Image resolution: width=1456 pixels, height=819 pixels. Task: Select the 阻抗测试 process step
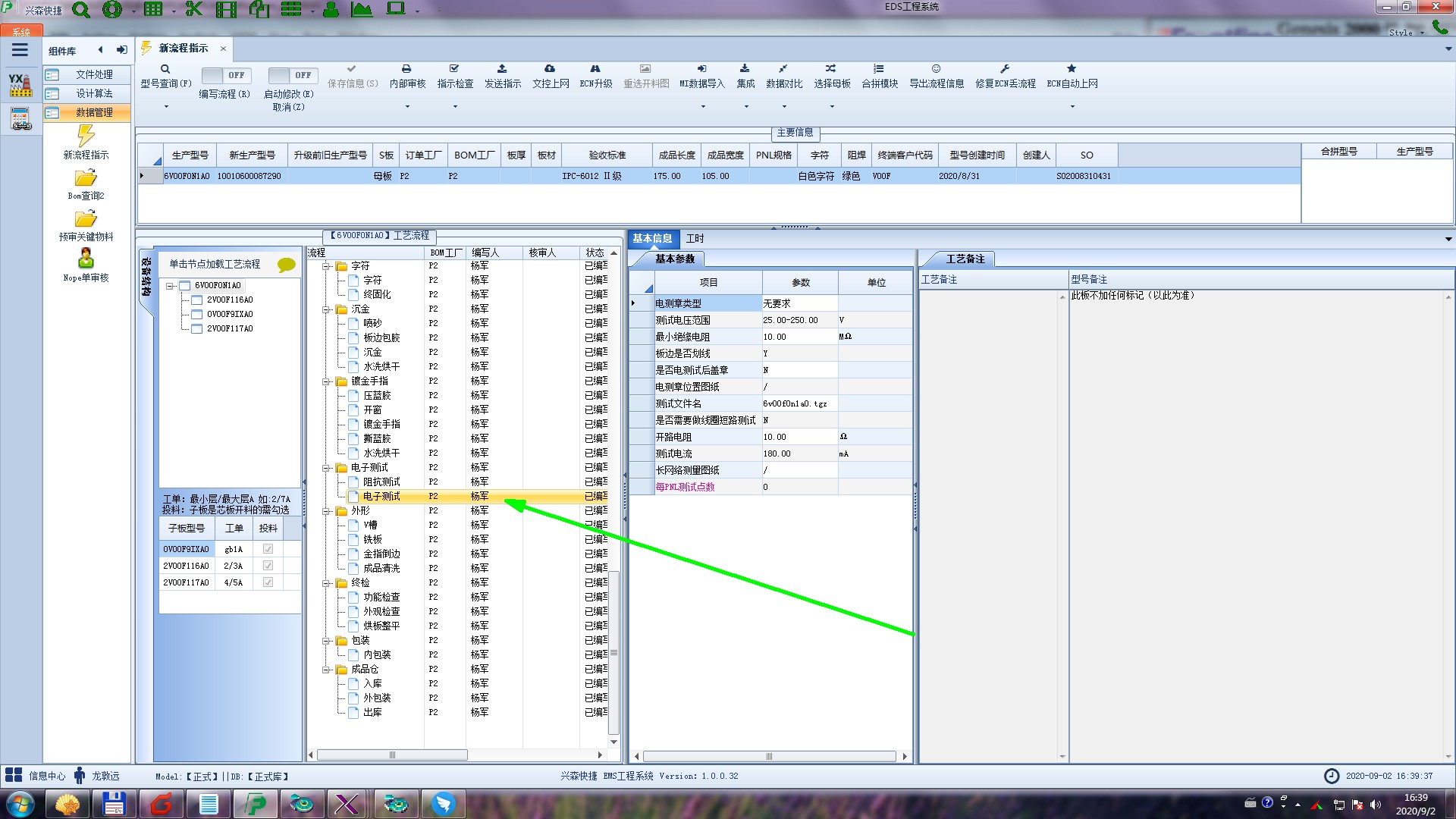[x=381, y=482]
